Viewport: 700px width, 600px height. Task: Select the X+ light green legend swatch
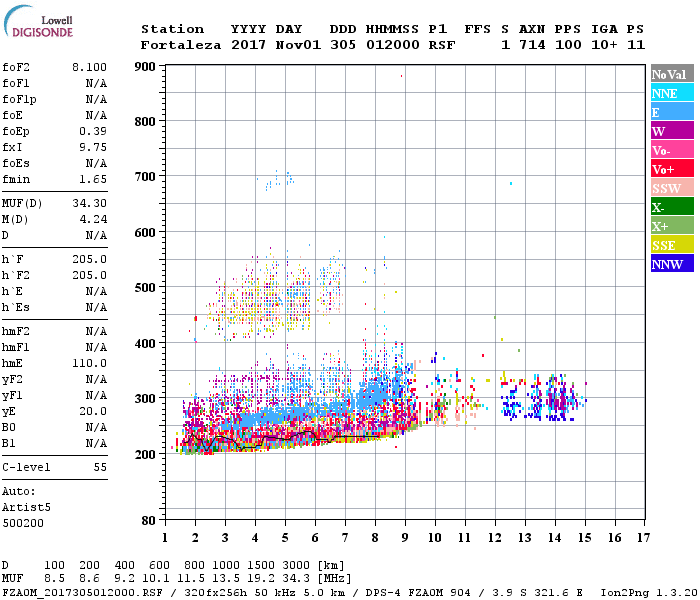click(672, 225)
